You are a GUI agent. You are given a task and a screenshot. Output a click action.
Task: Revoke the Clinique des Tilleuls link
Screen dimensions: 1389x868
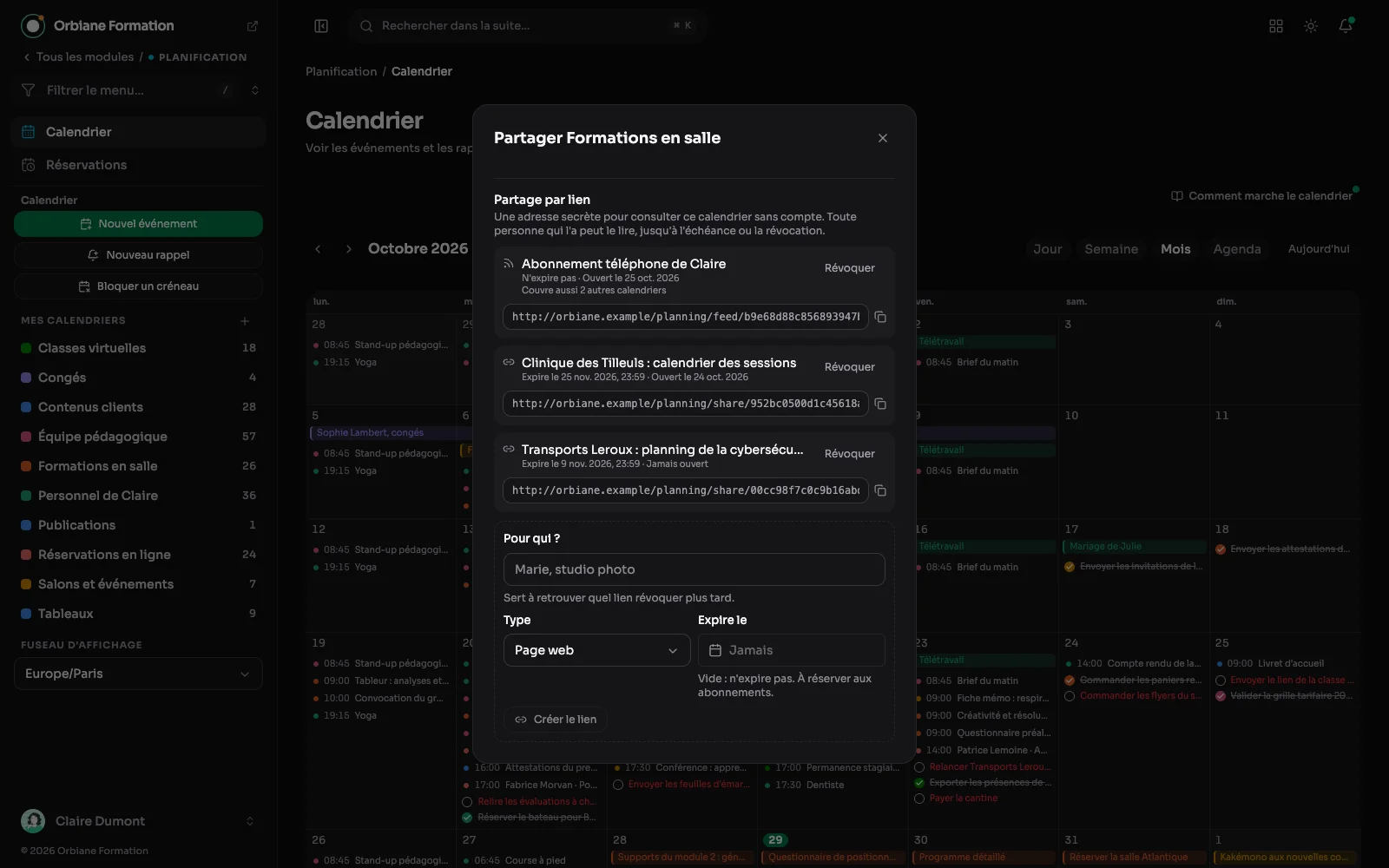[x=850, y=367]
